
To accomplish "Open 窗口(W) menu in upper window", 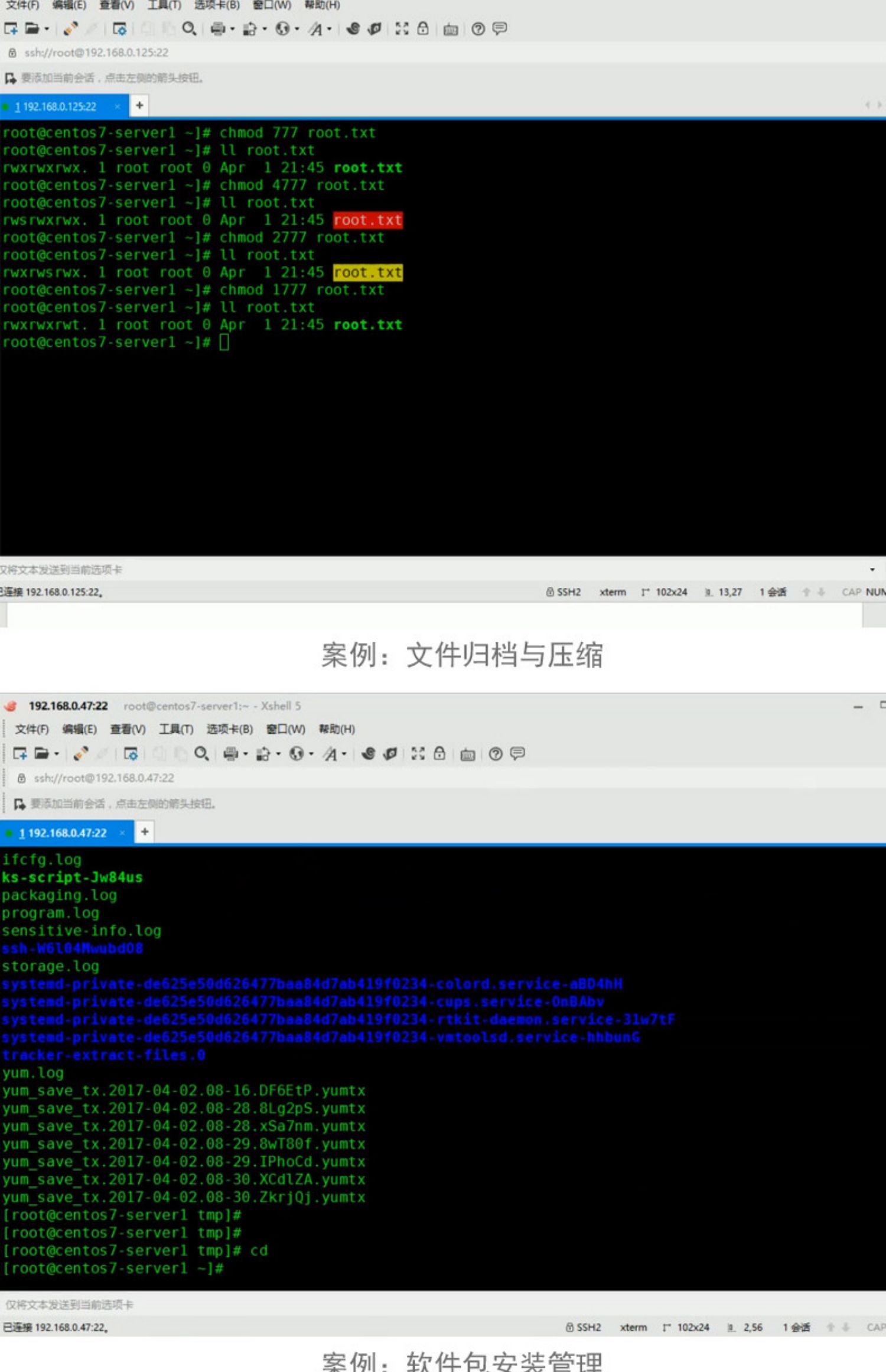I will pos(272,5).
